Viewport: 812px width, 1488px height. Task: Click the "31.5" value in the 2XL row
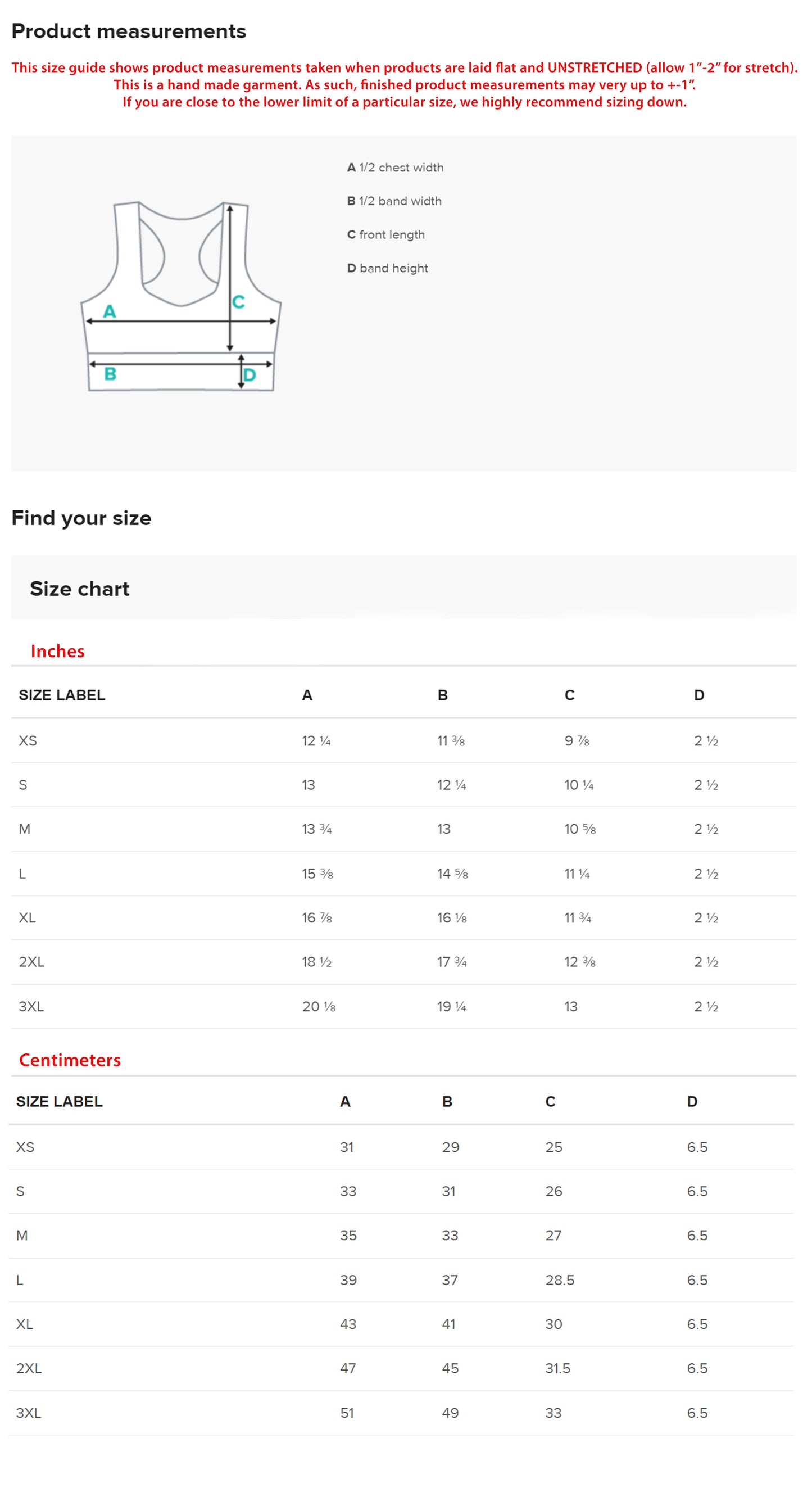tap(557, 1368)
